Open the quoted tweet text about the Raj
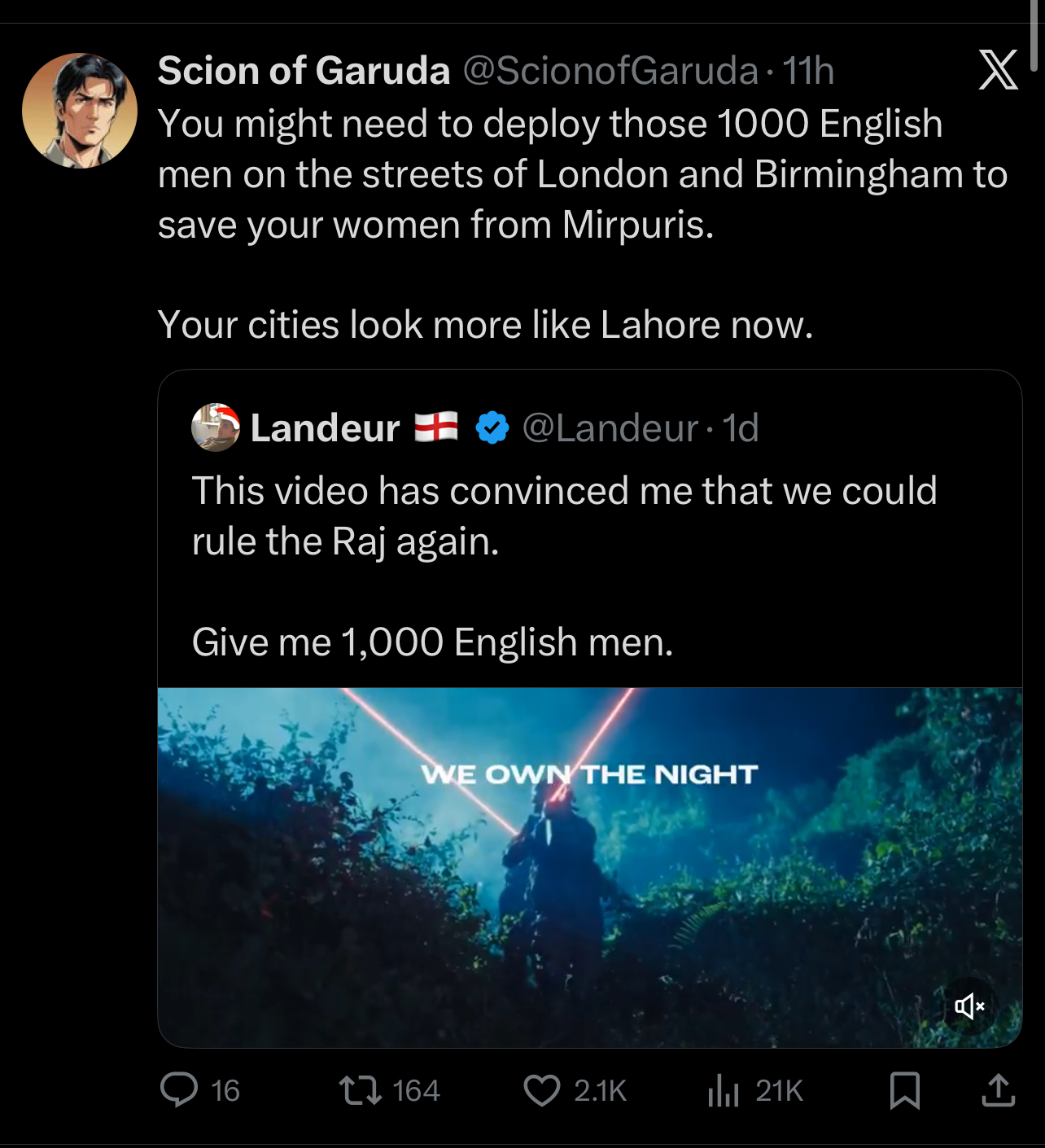Screen dimensions: 1045x1148 point(564,516)
